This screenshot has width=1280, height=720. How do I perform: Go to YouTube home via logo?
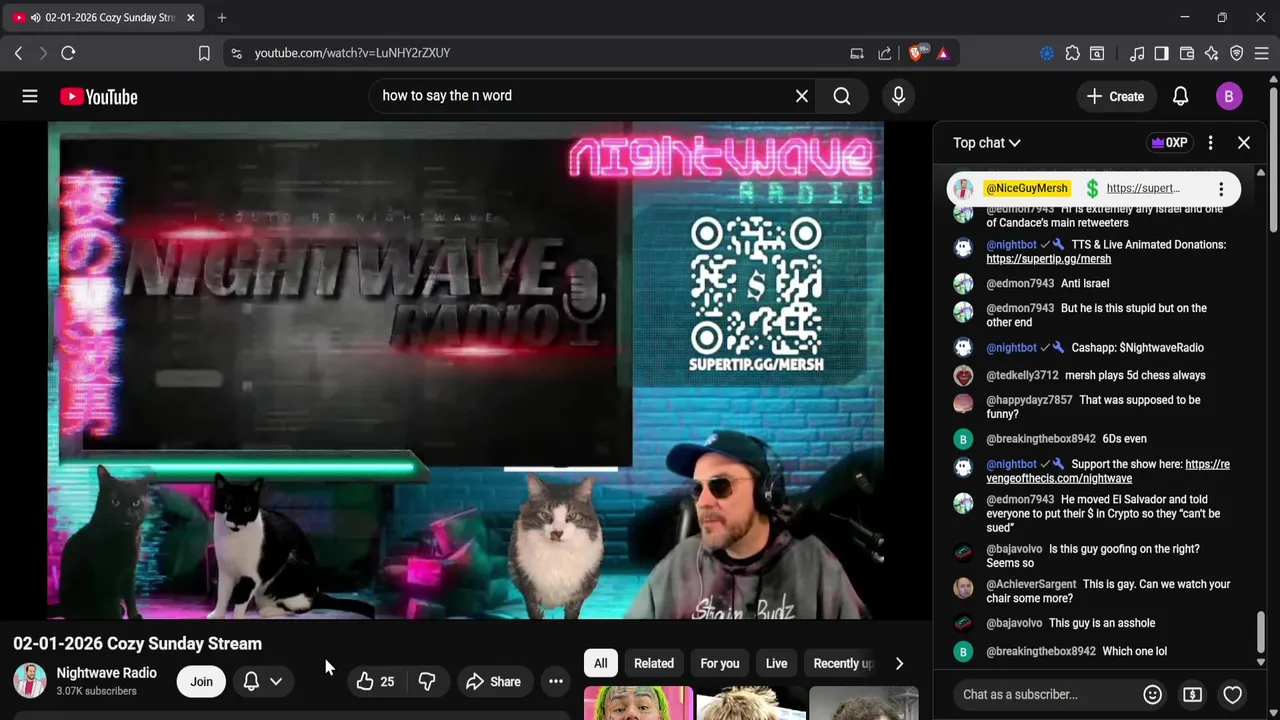tap(98, 96)
